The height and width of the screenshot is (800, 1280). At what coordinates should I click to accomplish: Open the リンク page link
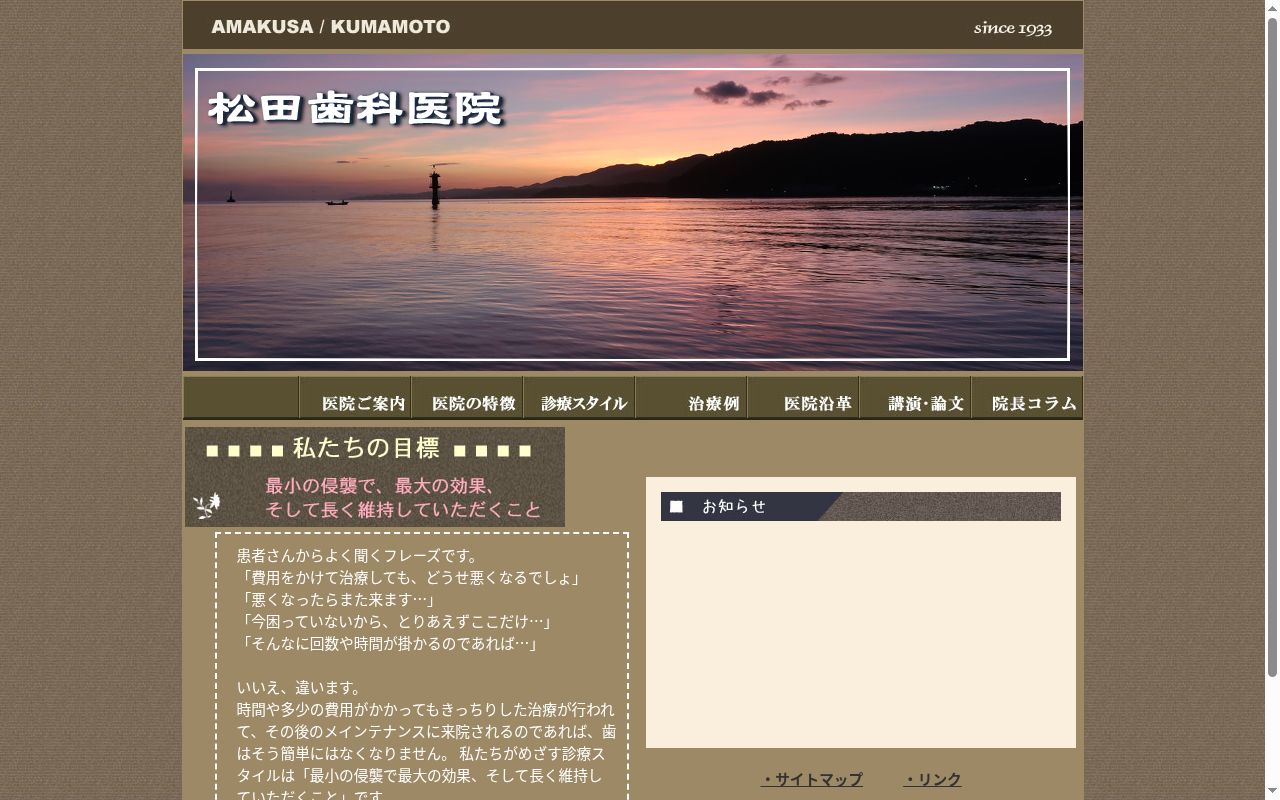pyautogui.click(x=932, y=780)
